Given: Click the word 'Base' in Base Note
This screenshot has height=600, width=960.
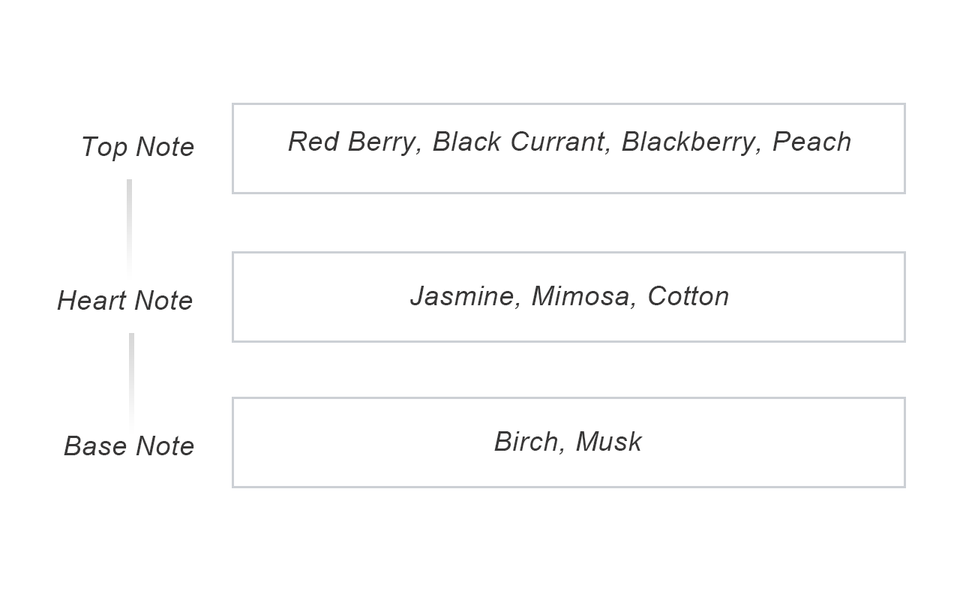Looking at the screenshot, I should [93, 446].
